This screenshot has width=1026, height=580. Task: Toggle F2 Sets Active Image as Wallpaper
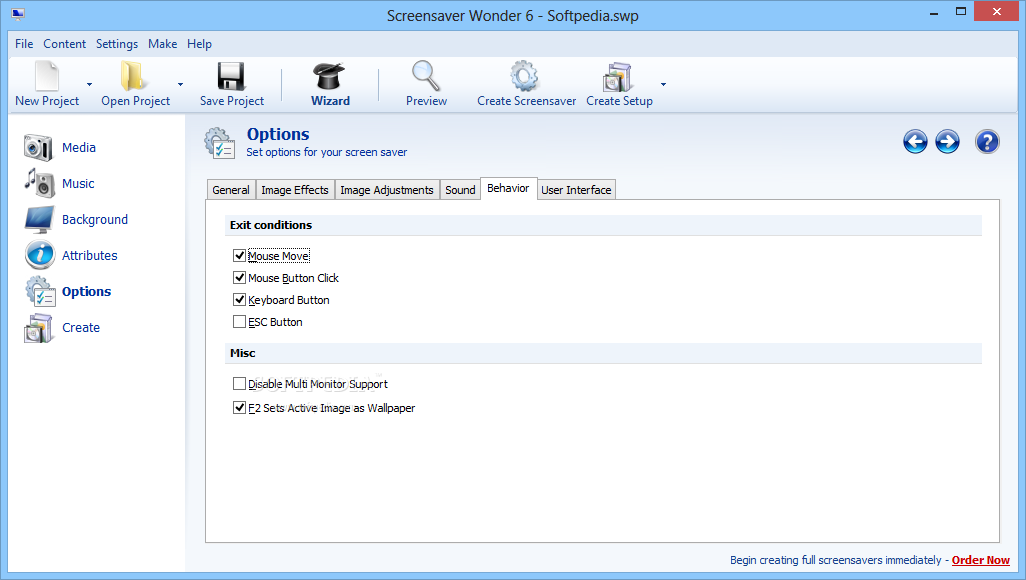click(x=239, y=407)
